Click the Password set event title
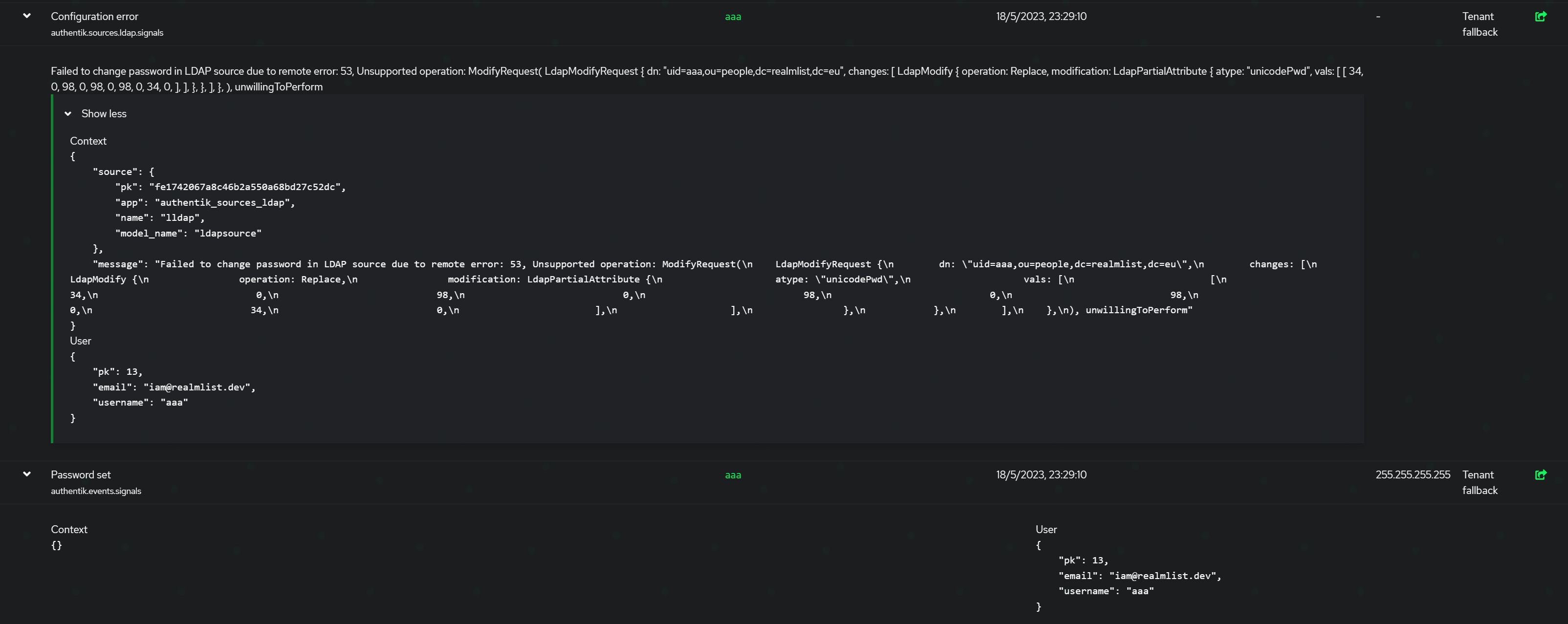Screen dimensions: 1568x624 (x=81, y=475)
